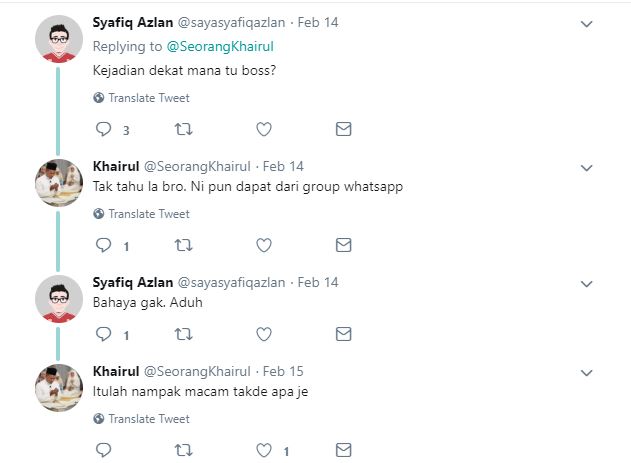Reply to the 'Kejadian dekat mana tu boss?' tweet

(103, 129)
